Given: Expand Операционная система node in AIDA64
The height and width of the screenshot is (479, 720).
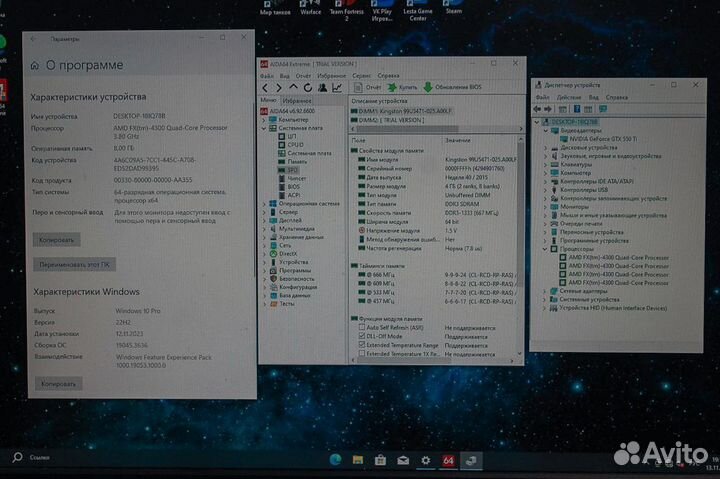Looking at the screenshot, I should click(264, 203).
